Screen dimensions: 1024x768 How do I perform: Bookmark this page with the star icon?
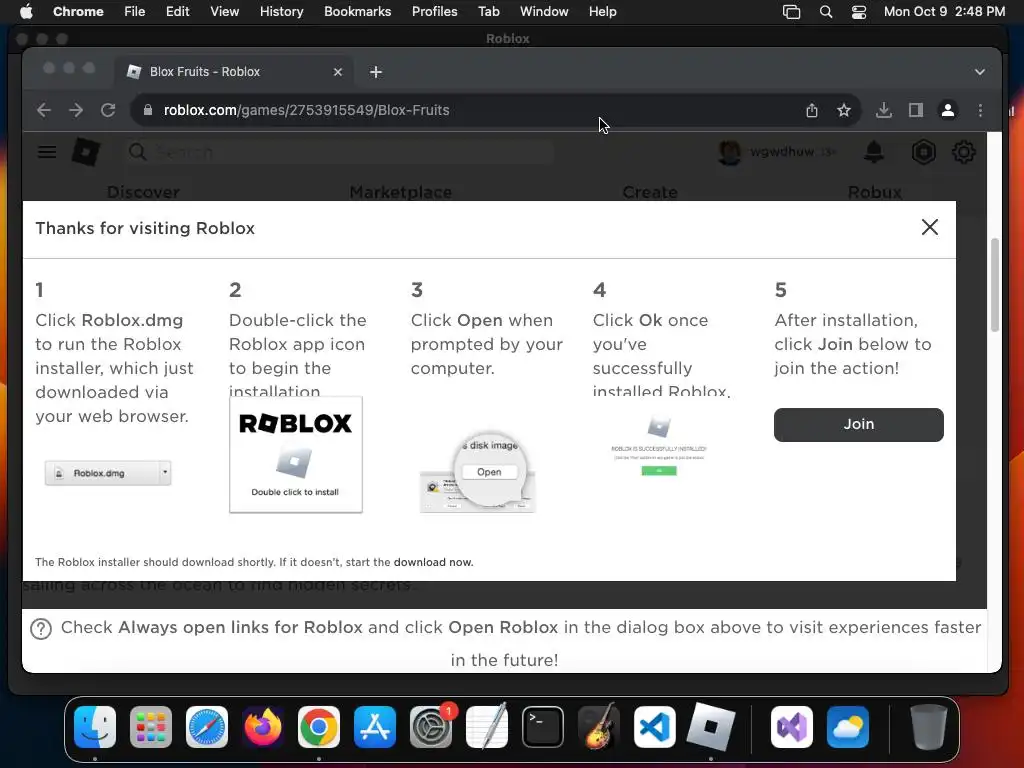pyautogui.click(x=844, y=110)
